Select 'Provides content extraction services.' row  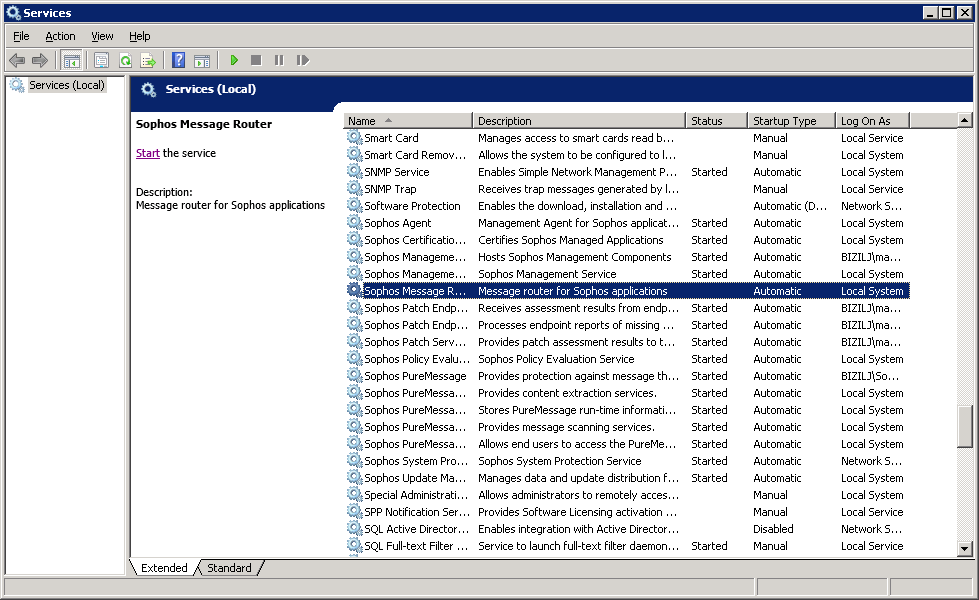(x=627, y=393)
